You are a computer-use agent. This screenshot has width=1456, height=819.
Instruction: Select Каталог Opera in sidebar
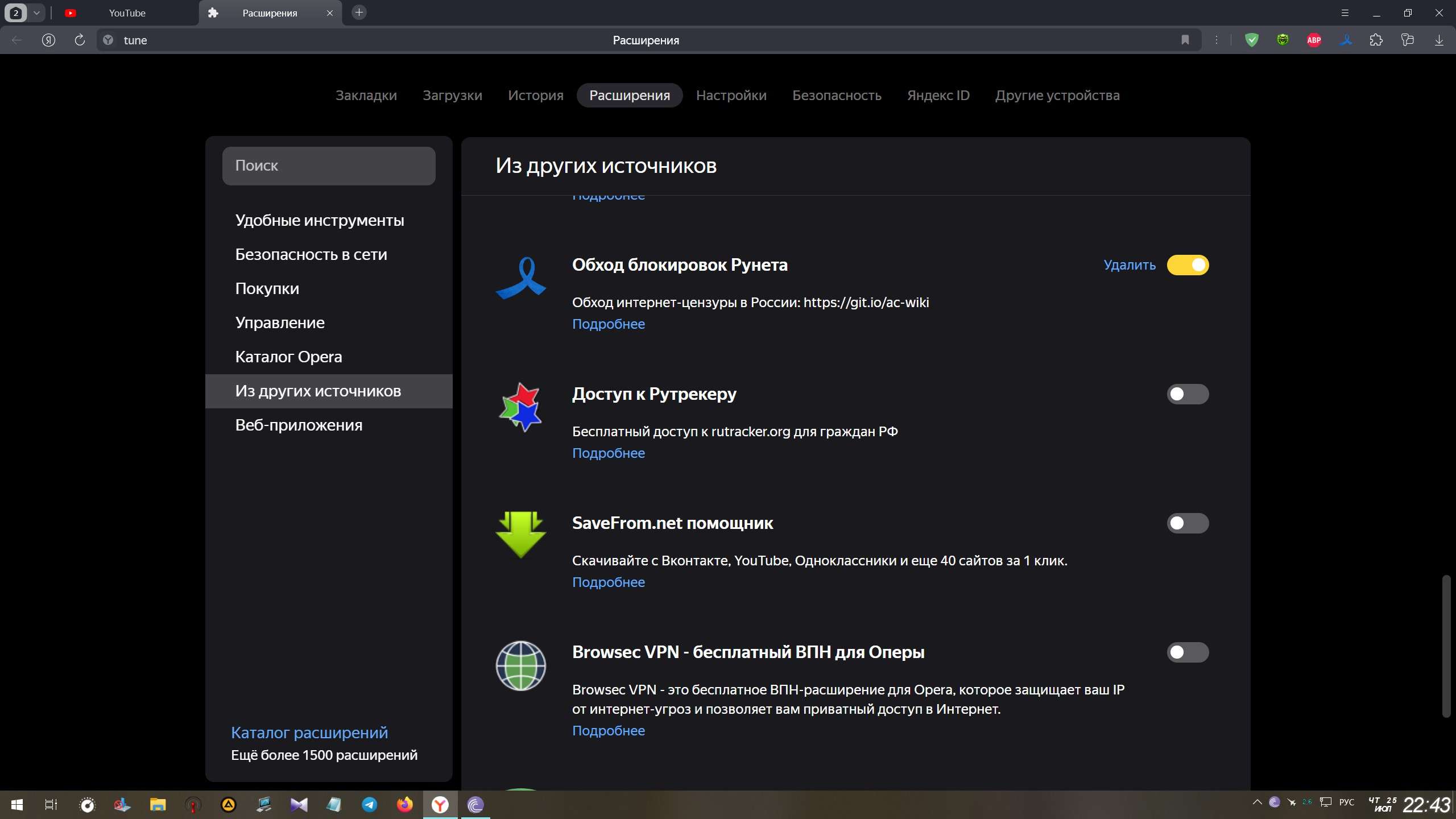coord(288,357)
